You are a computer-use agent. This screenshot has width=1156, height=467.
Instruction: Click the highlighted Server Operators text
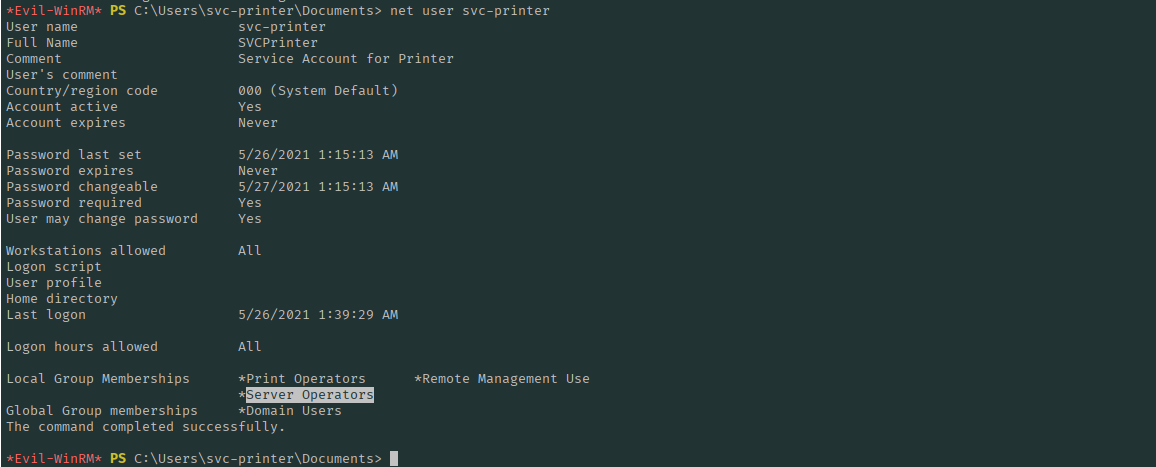(x=310, y=395)
